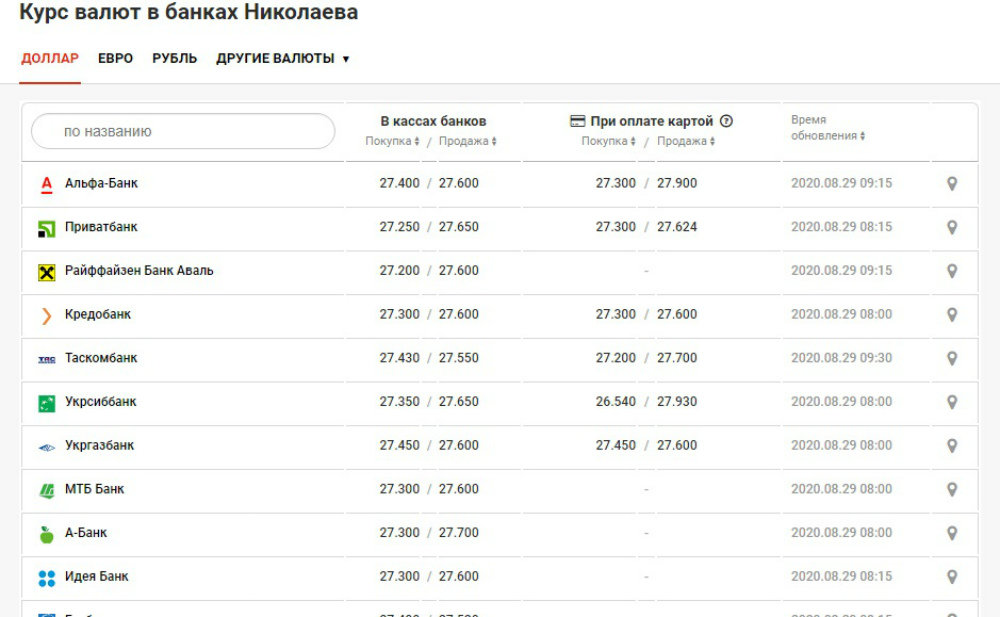Sort by card payment buy rate
This screenshot has width=1000, height=617.
click(608, 142)
